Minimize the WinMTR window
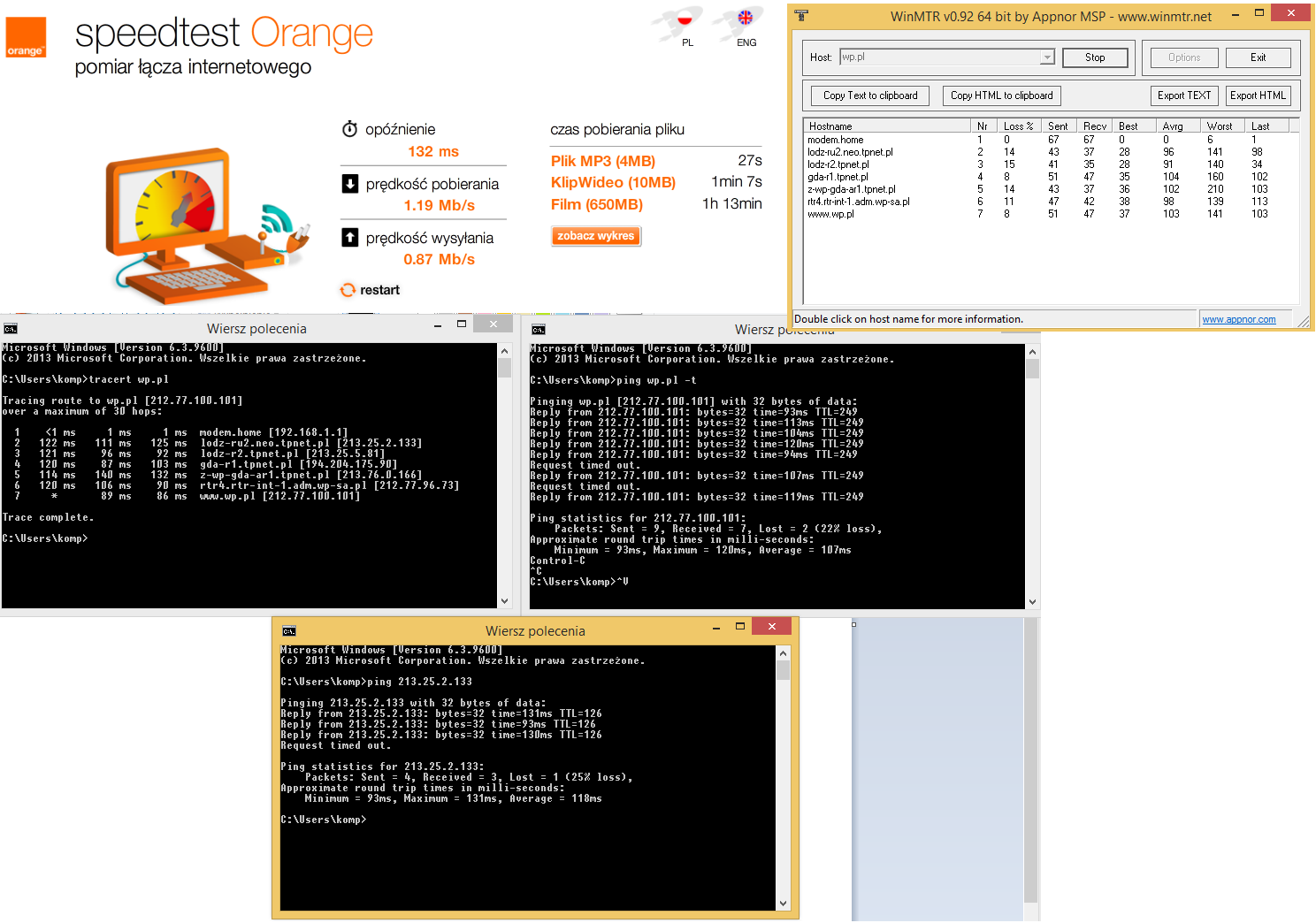 pyautogui.click(x=1235, y=14)
